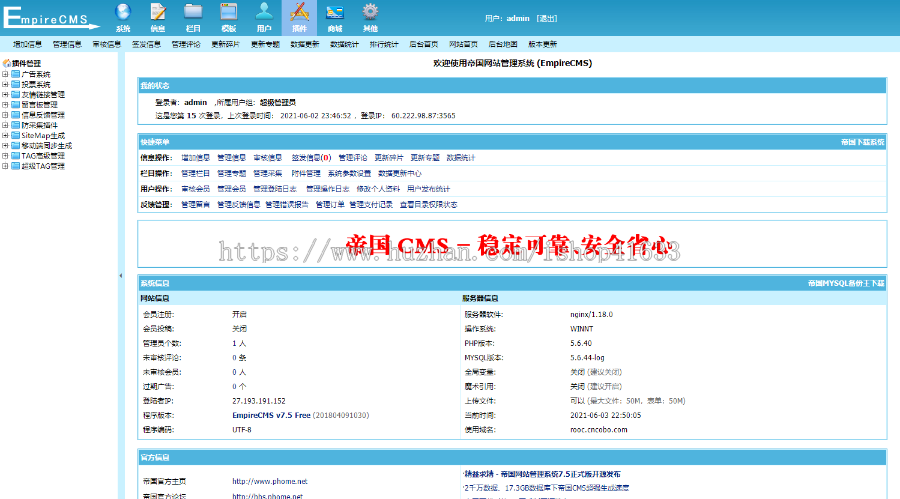Open the 栏目 (Column) folder icon
900x499 pixels.
(x=193, y=12)
